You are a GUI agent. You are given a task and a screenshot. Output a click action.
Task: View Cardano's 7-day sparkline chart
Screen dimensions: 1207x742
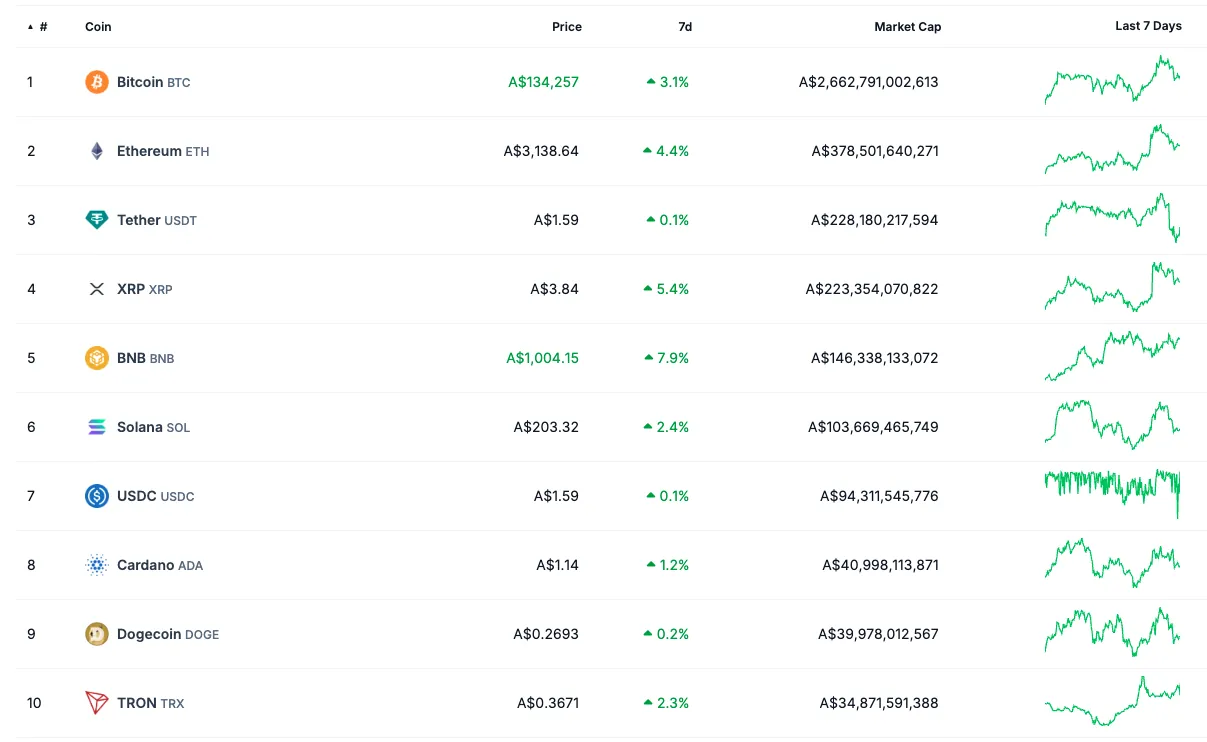pyautogui.click(x=1112, y=563)
